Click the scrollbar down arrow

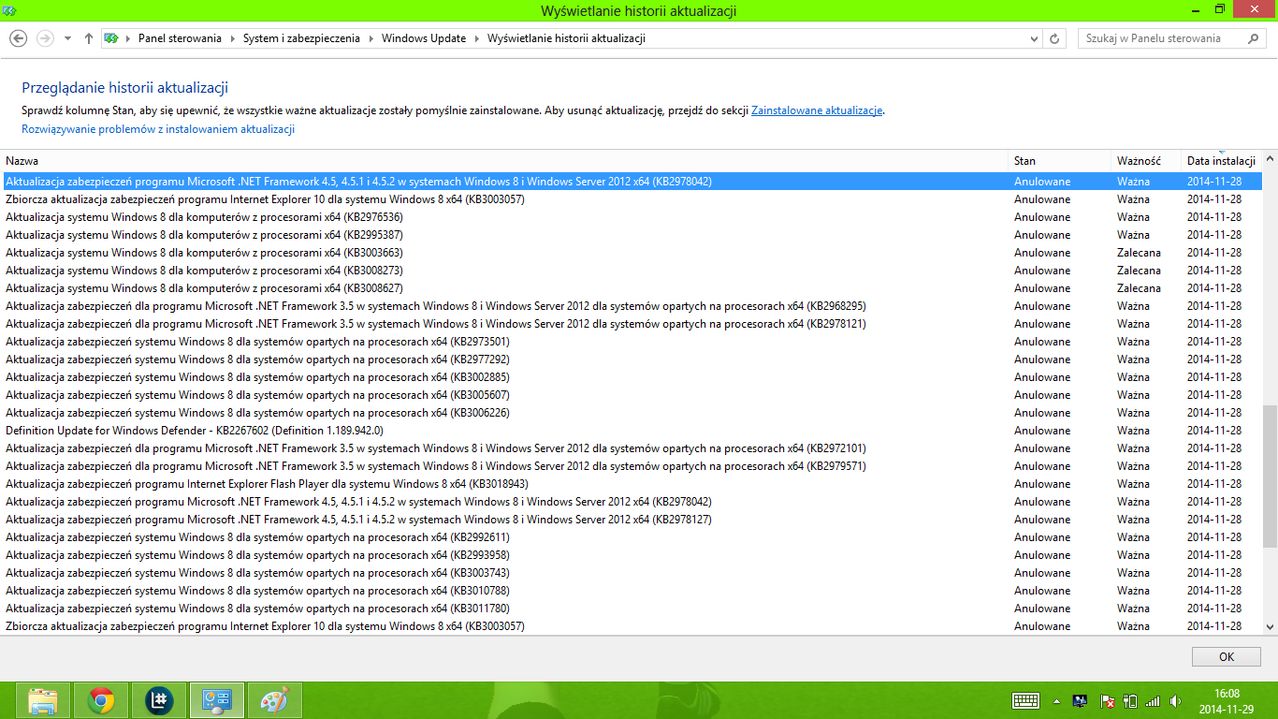point(1270,626)
